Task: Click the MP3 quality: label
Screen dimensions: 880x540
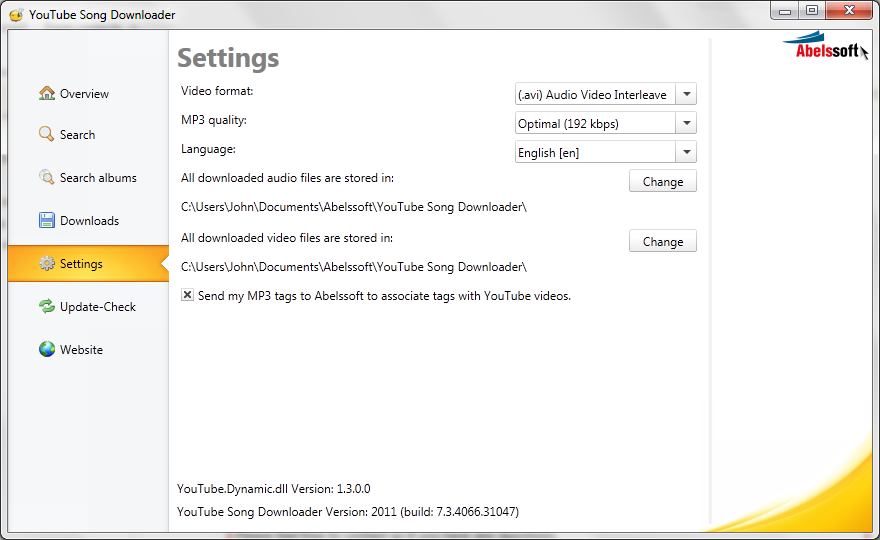Action: pyautogui.click(x=214, y=120)
